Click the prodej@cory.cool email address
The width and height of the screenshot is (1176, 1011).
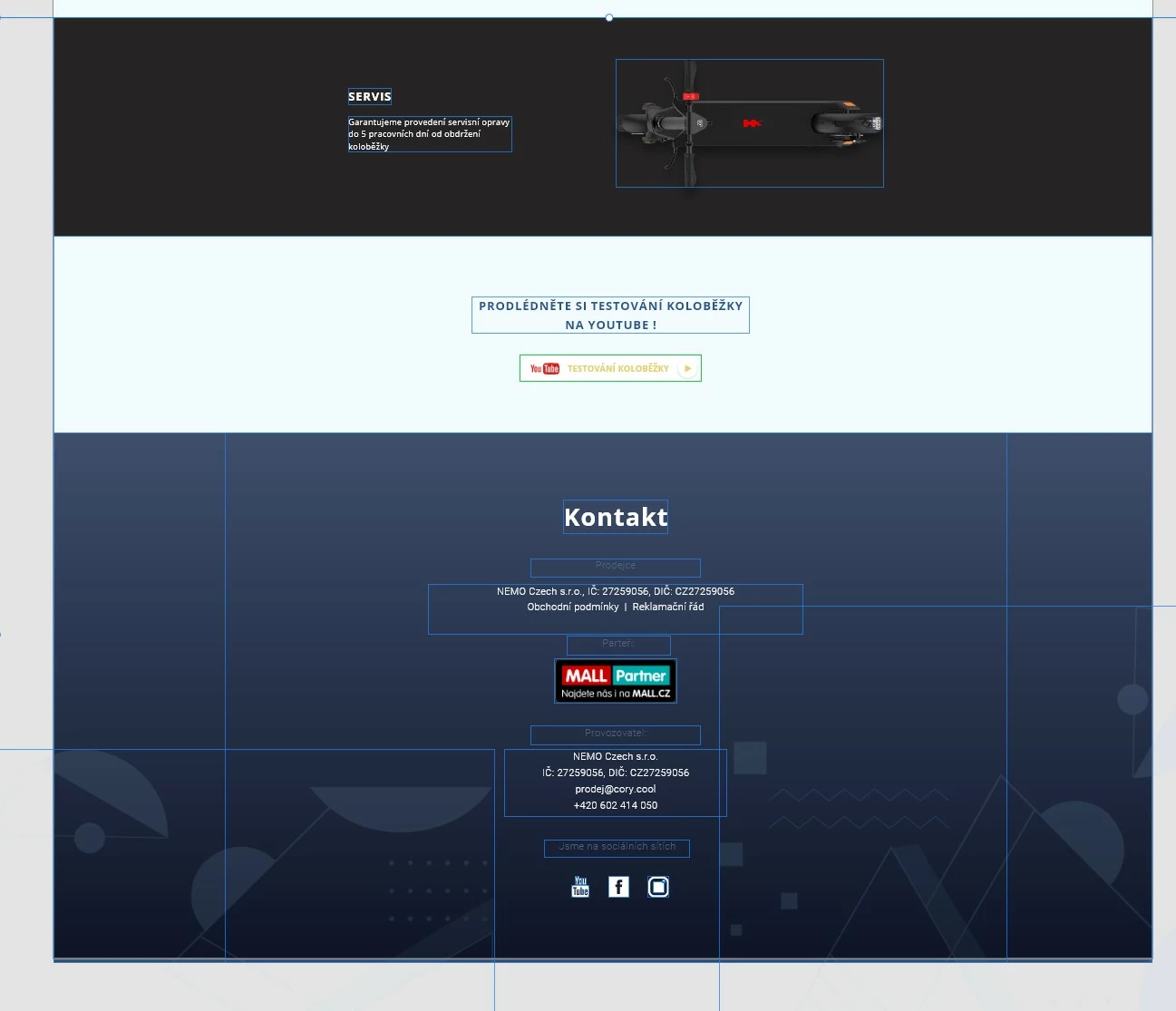(x=616, y=790)
